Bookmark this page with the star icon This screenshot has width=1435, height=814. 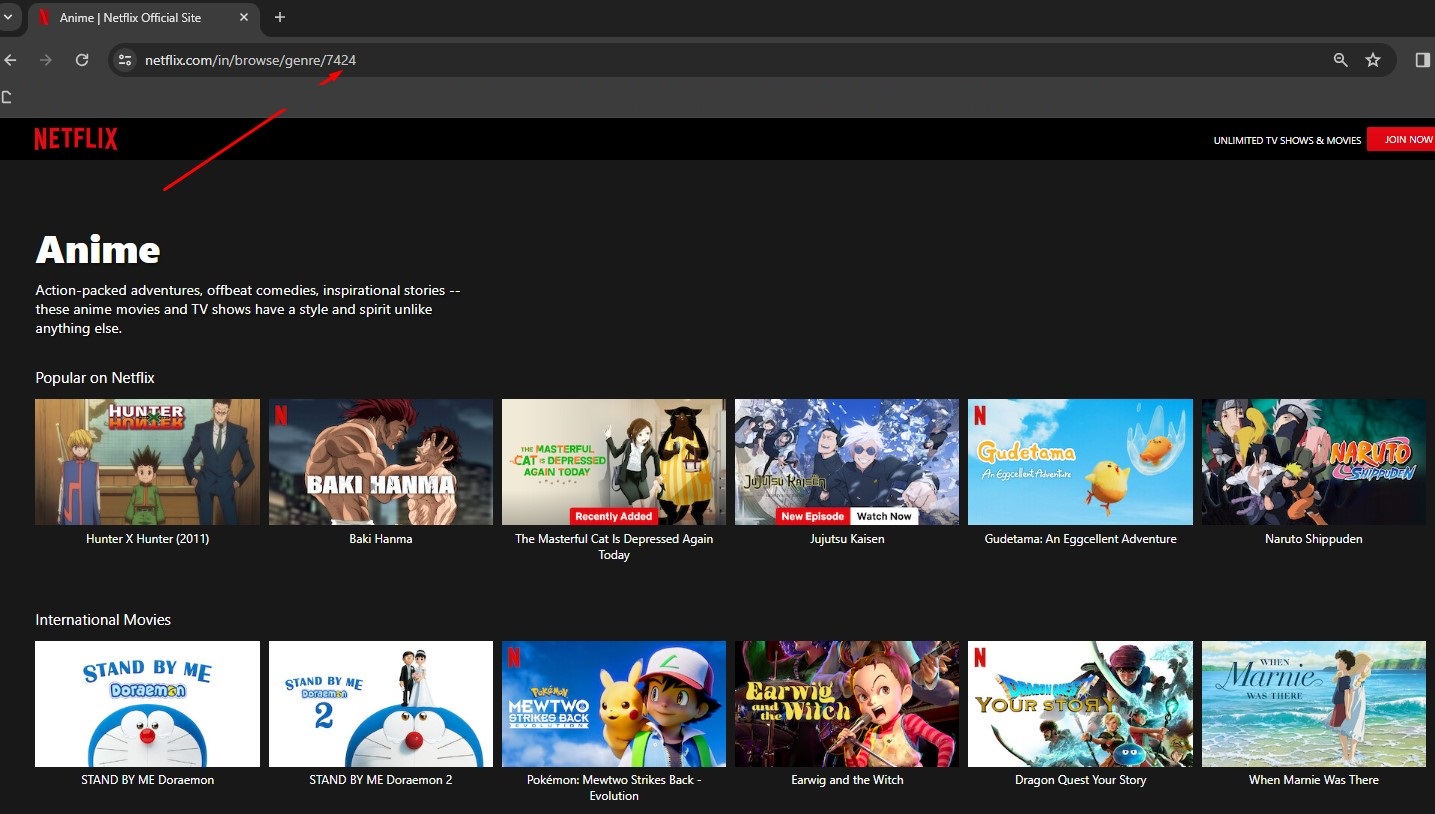click(x=1373, y=60)
